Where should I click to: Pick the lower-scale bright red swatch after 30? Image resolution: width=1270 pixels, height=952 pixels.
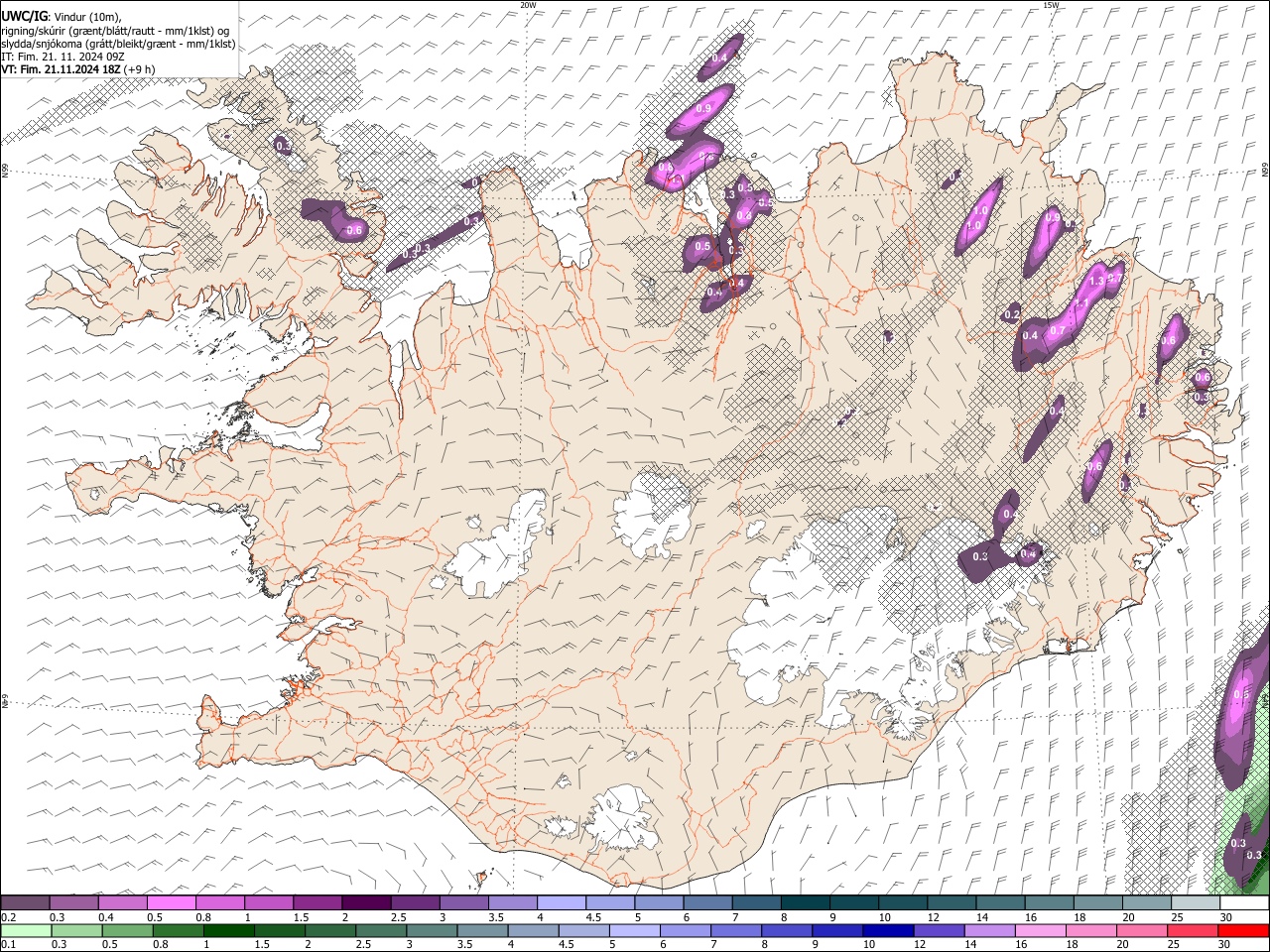[x=1243, y=931]
